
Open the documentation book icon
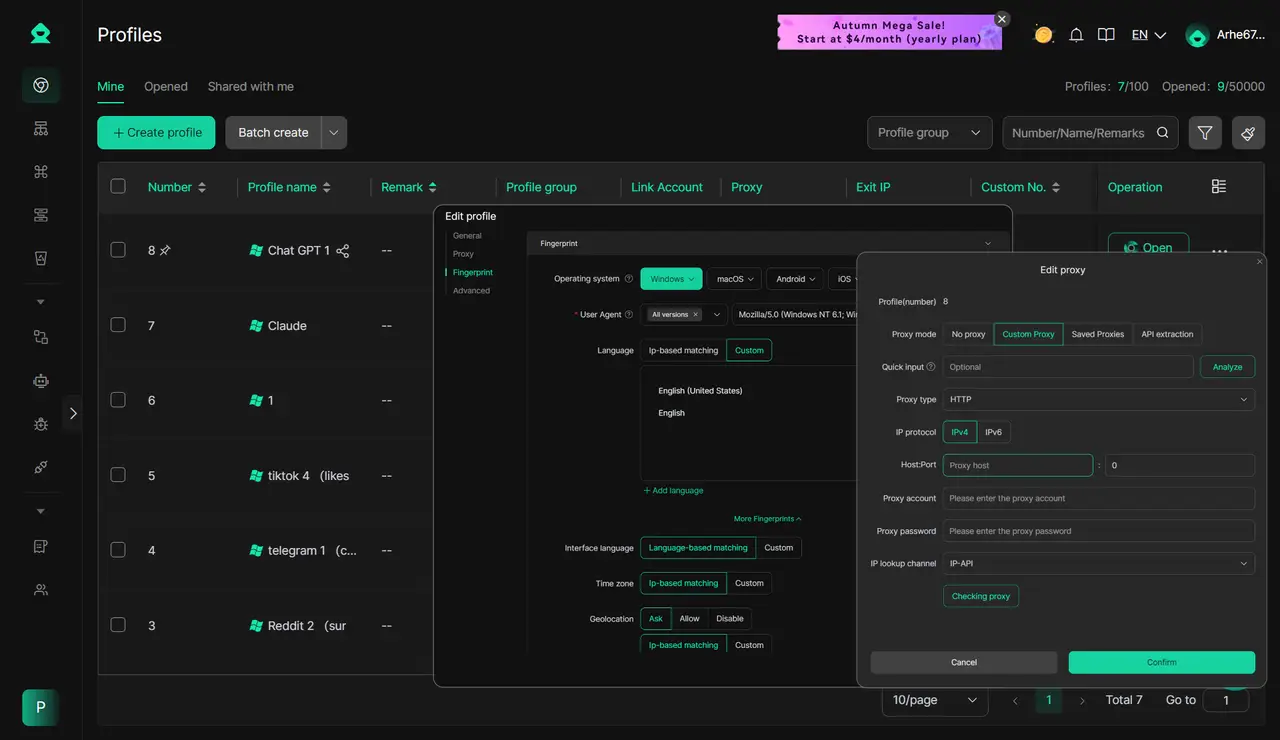1106,35
